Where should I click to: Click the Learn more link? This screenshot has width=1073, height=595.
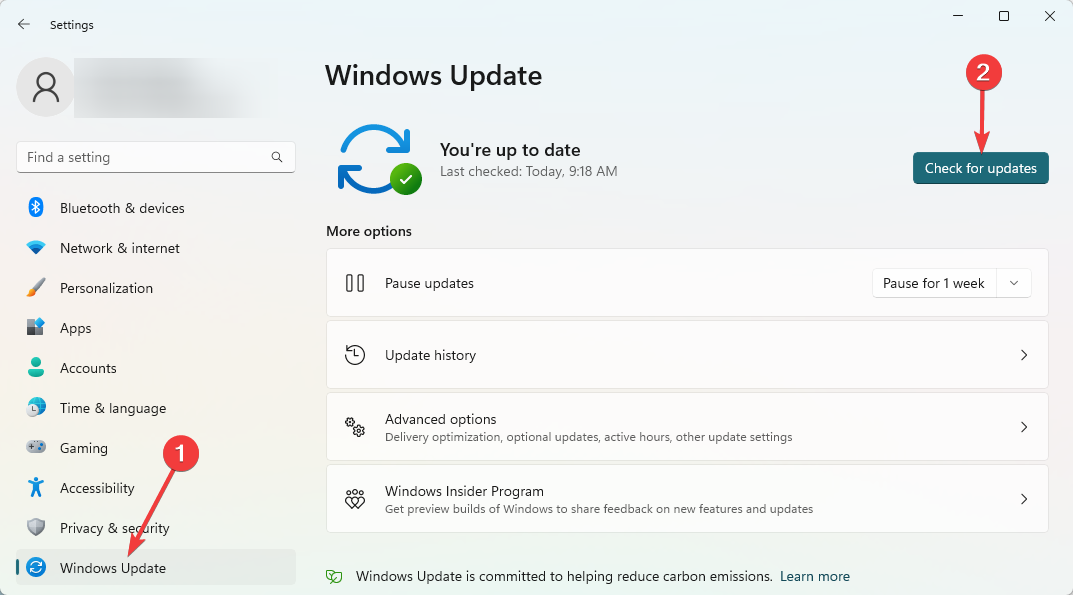(x=814, y=577)
